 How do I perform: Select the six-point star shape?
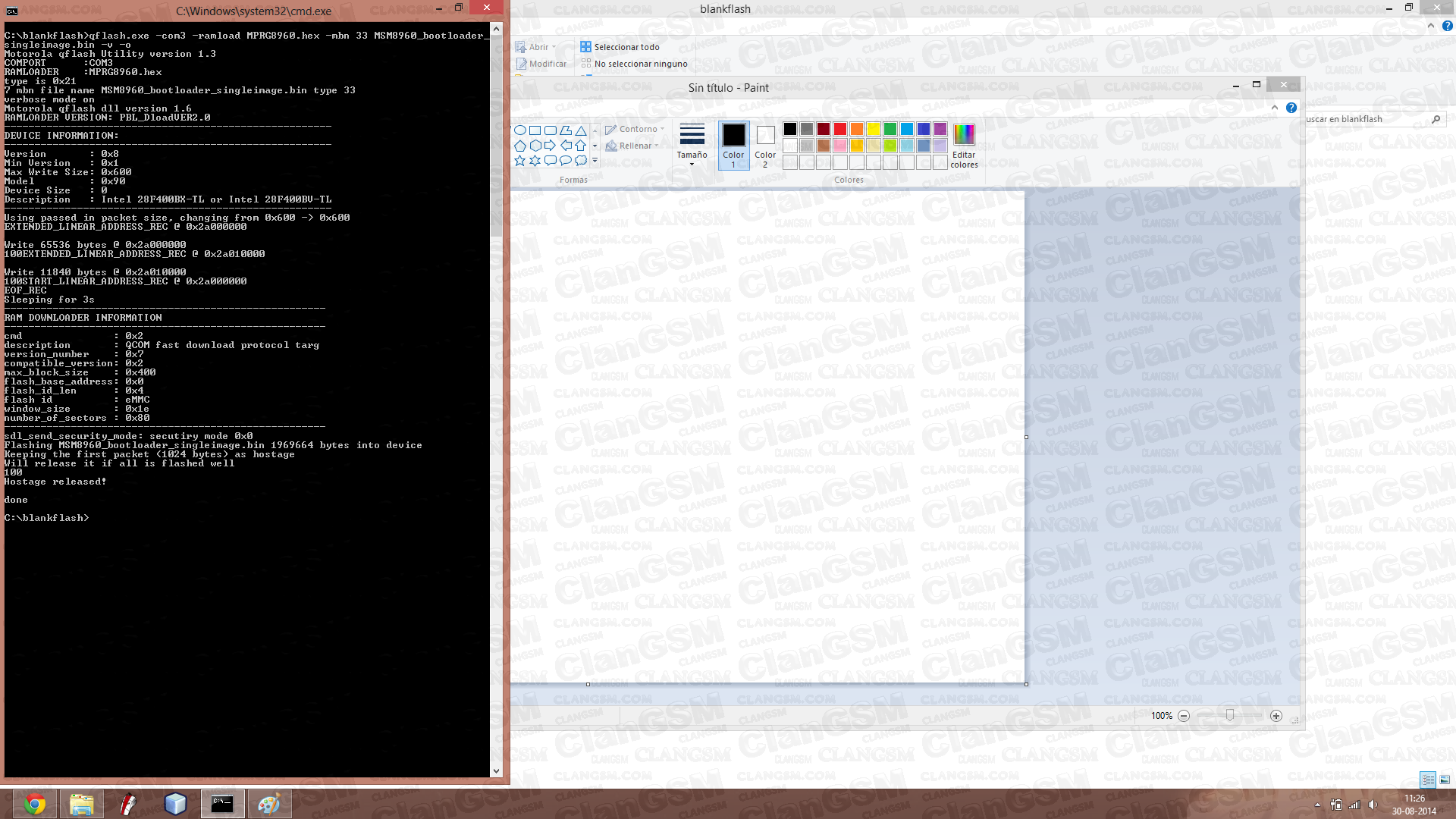(x=535, y=161)
